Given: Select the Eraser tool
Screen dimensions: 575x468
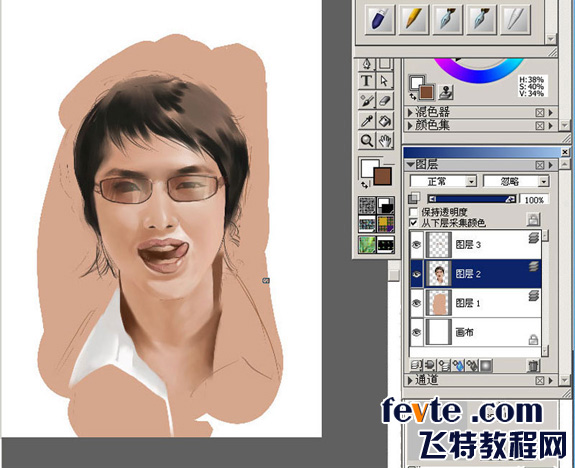Looking at the screenshot, I should 384,100.
